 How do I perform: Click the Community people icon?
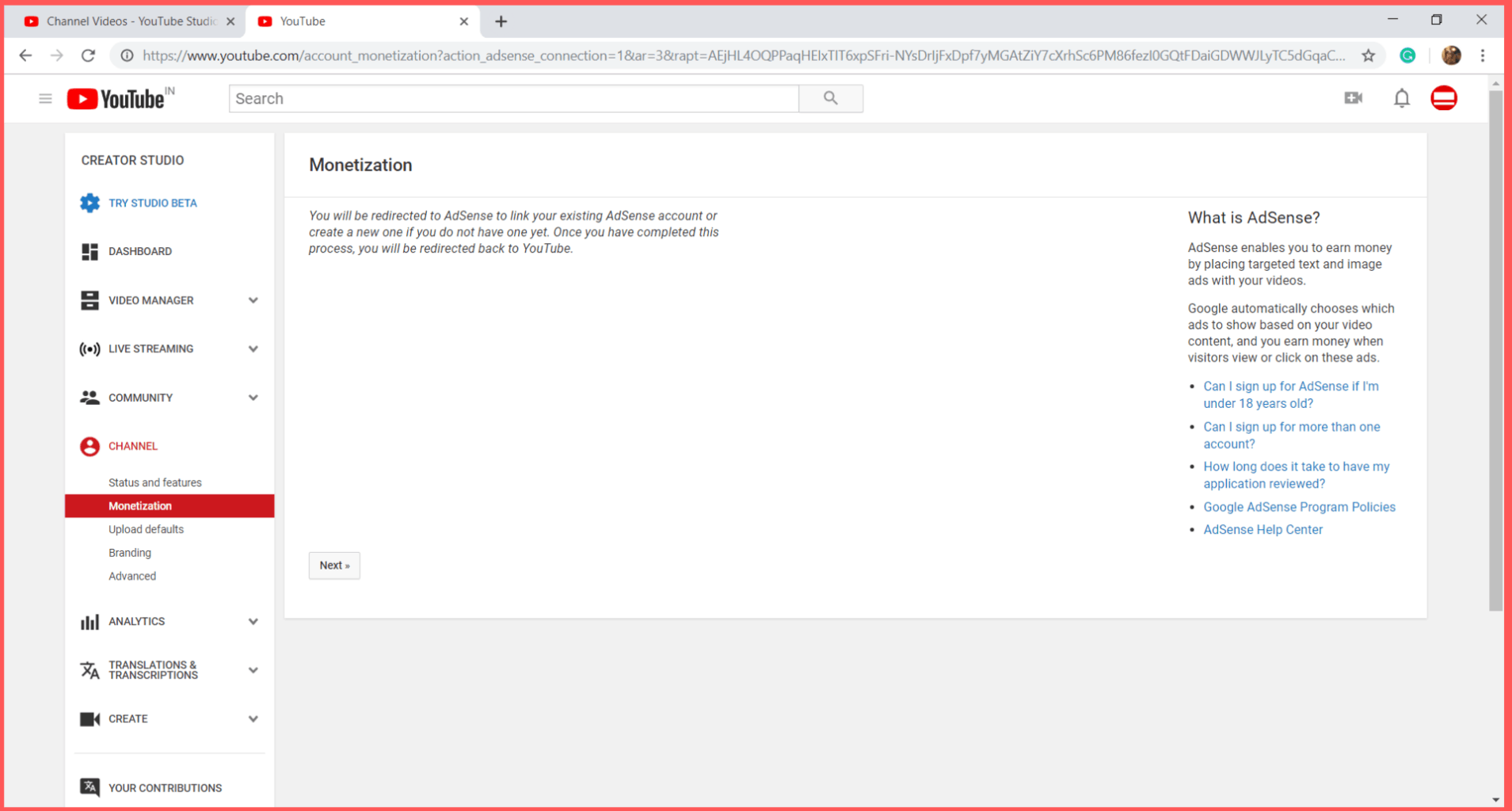click(90, 398)
